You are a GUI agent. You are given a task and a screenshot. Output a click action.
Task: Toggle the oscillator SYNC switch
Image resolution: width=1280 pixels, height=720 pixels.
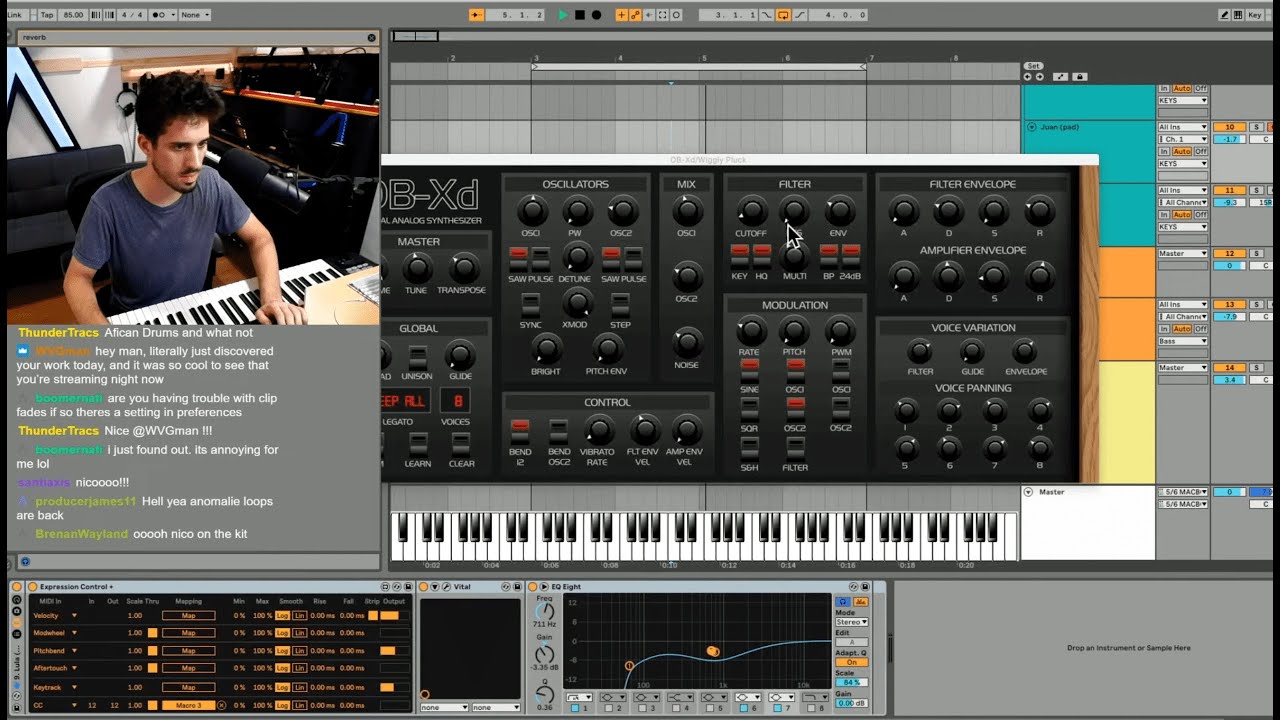pyautogui.click(x=530, y=304)
